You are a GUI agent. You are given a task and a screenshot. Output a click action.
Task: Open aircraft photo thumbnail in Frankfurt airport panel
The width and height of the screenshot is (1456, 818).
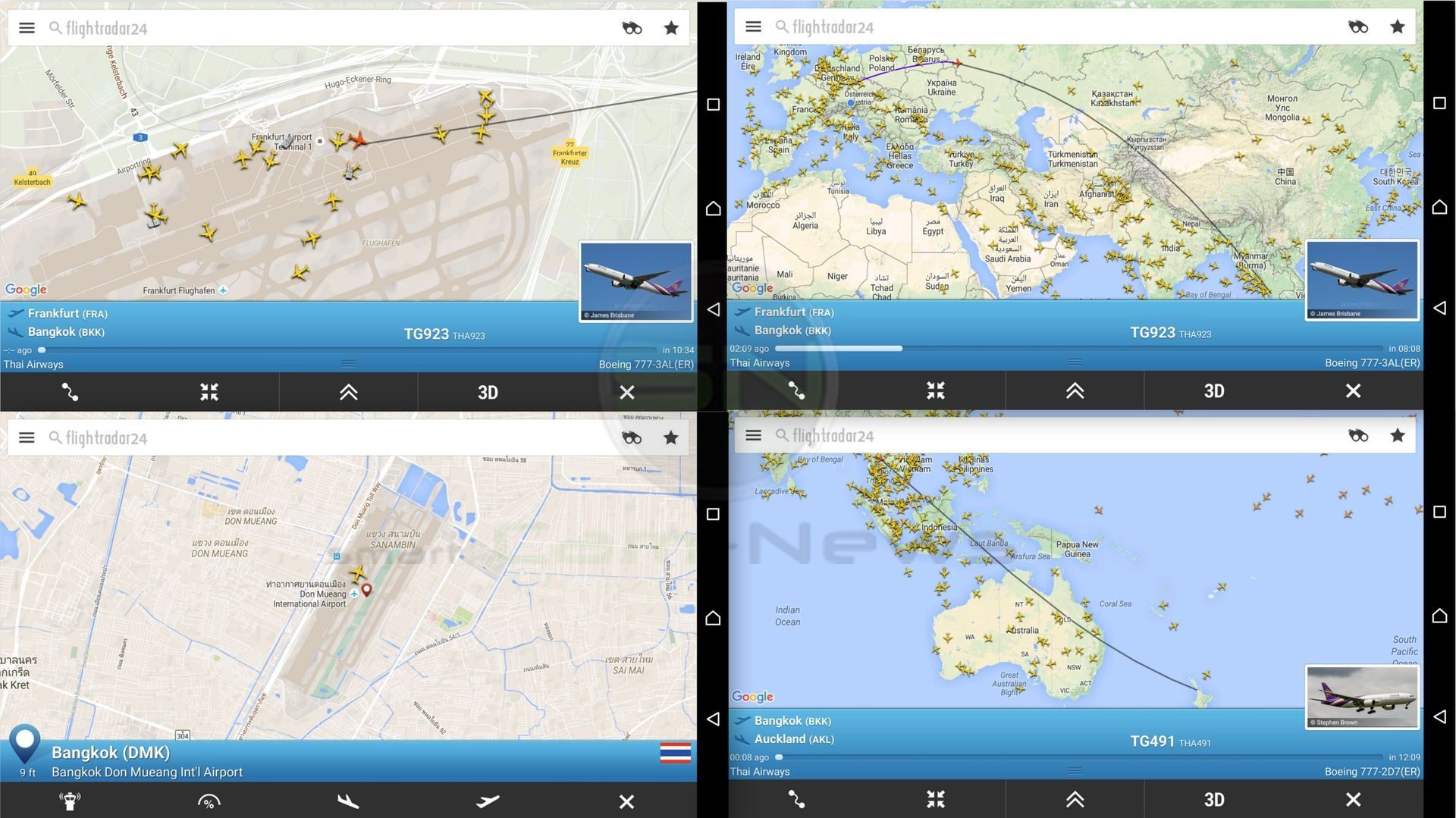pos(636,281)
